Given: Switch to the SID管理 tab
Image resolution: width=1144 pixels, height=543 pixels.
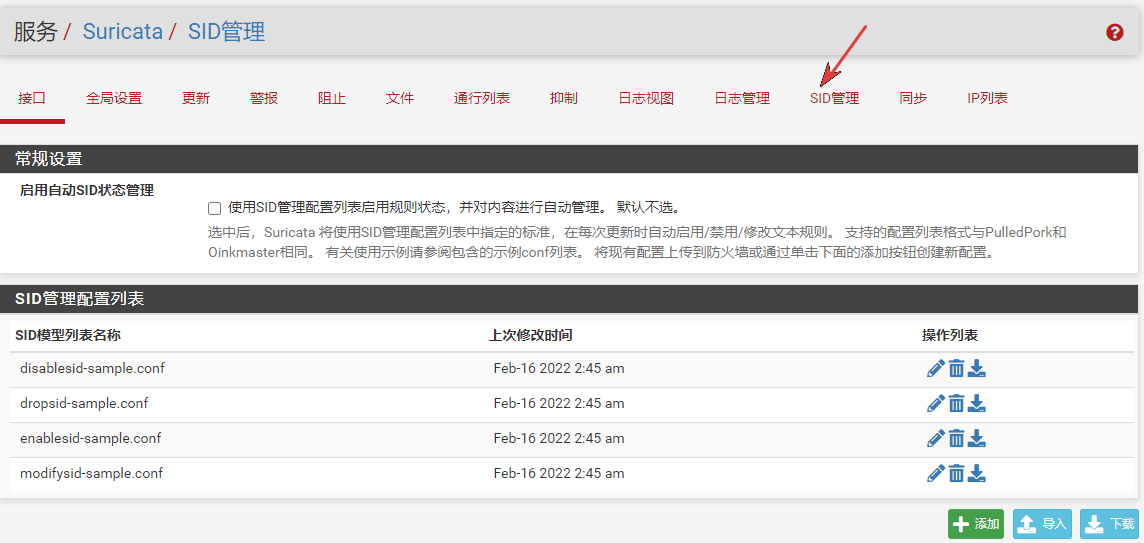Looking at the screenshot, I should [834, 98].
